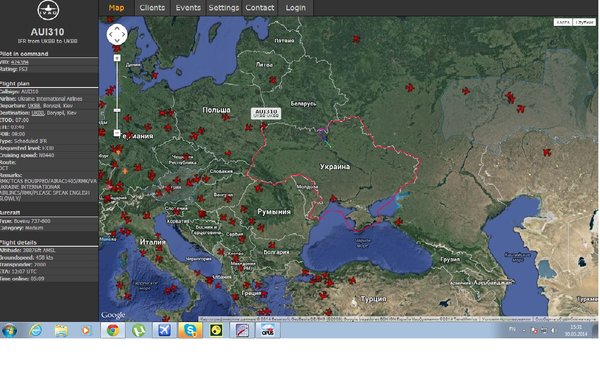Switch the map to Спутник view
The image size is (600, 375).
click(584, 22)
